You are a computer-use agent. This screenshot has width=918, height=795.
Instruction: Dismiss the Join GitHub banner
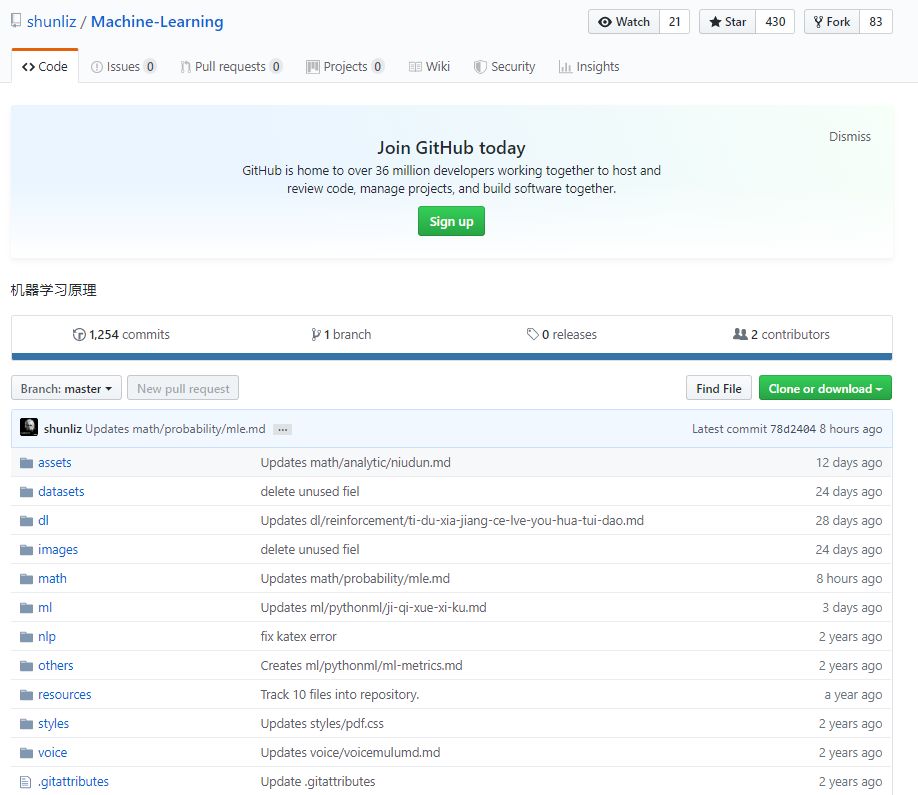point(850,136)
